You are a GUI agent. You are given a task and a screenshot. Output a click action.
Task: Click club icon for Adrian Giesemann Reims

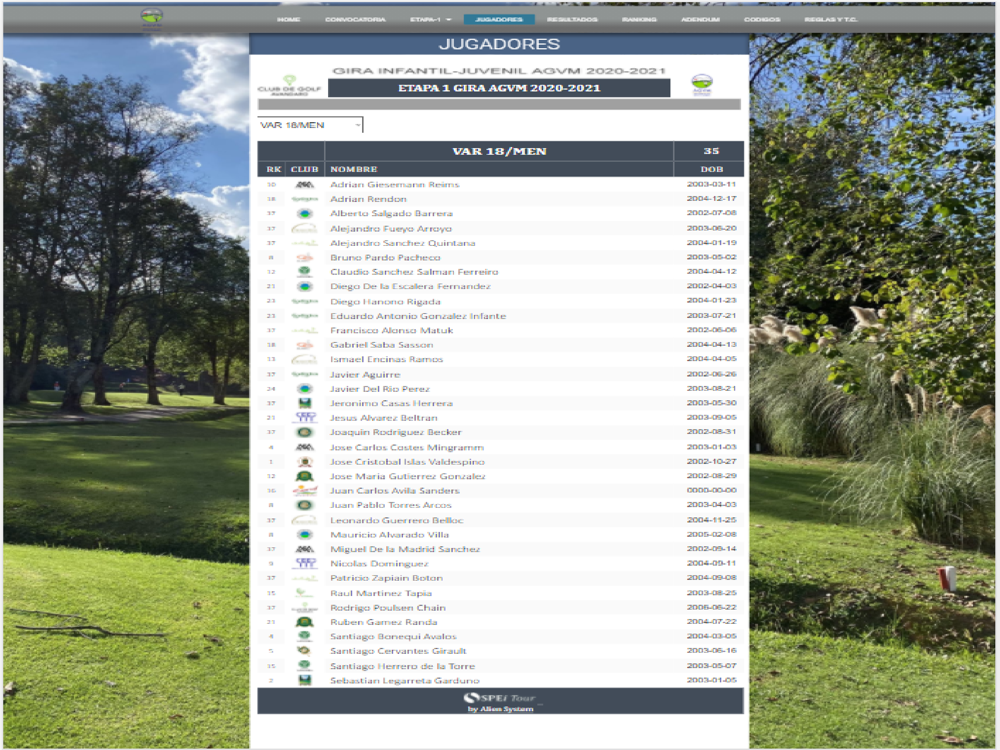click(x=305, y=184)
